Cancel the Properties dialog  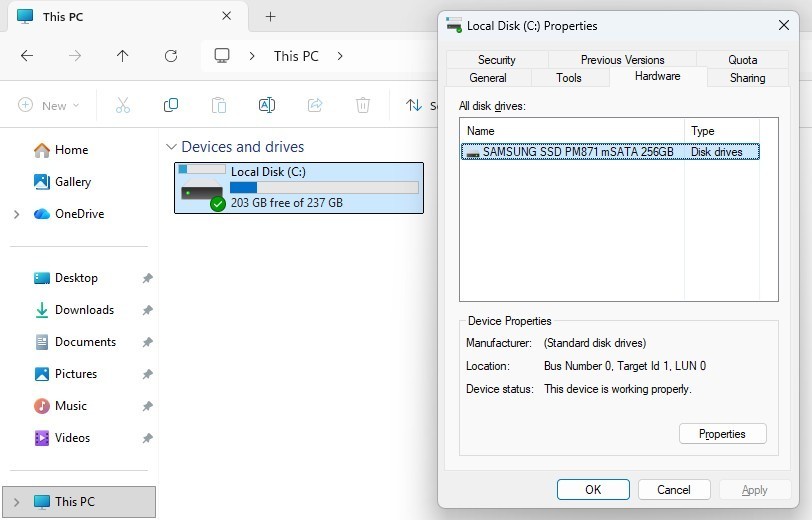pos(674,489)
